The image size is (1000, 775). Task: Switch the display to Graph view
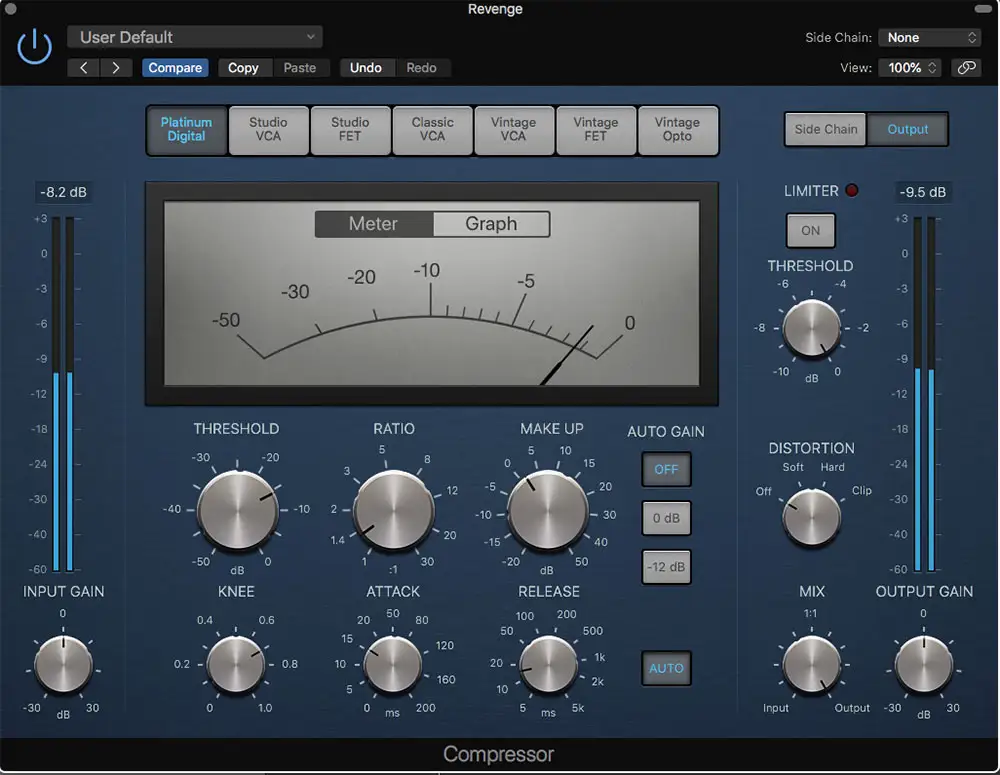(x=491, y=224)
